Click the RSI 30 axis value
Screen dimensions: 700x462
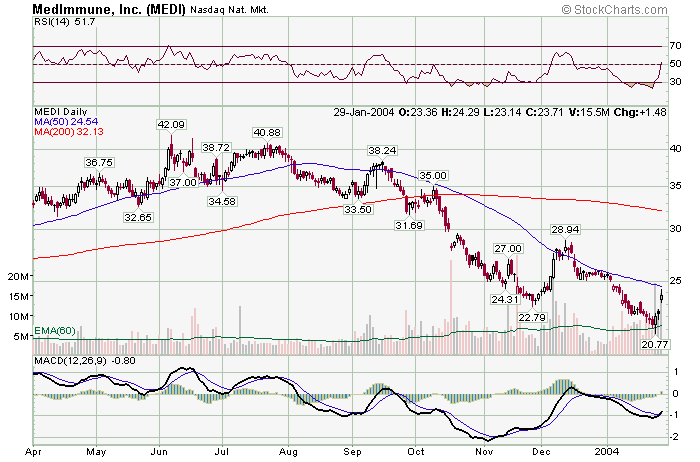(x=675, y=82)
